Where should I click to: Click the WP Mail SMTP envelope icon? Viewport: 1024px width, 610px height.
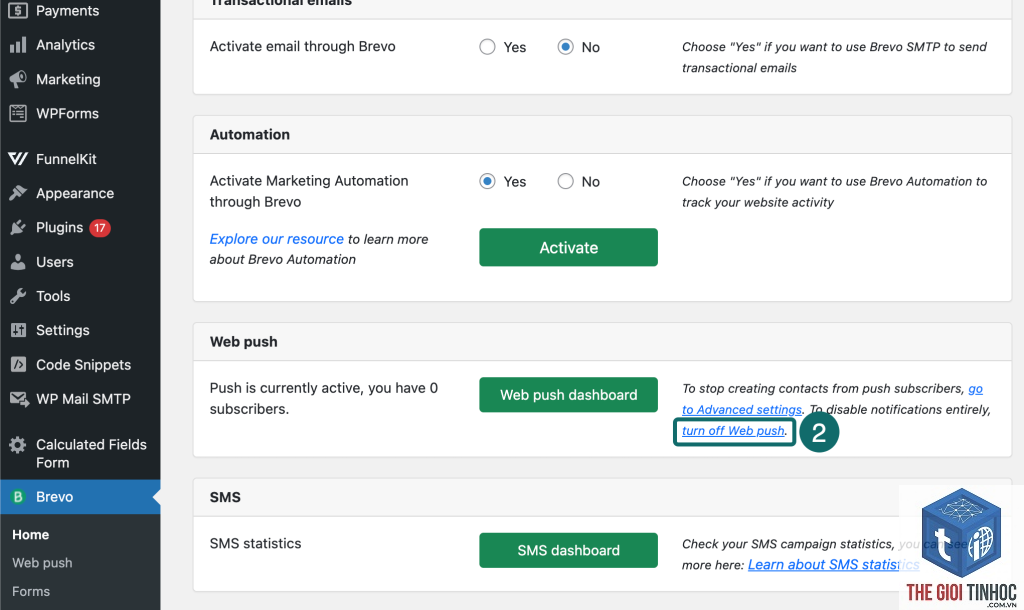[x=19, y=399]
